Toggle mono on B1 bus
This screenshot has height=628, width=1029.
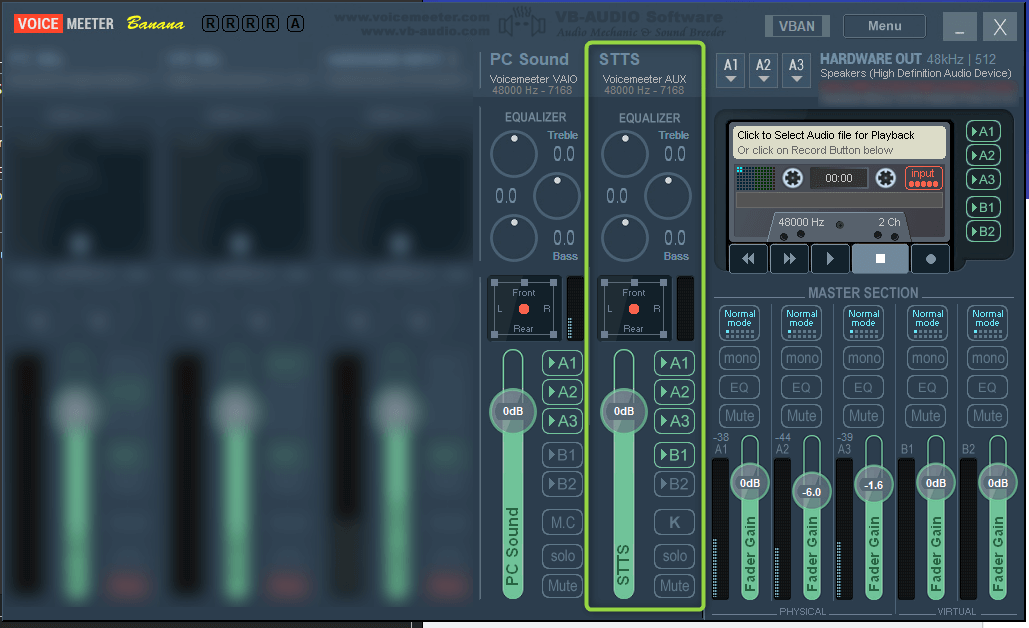coord(927,358)
